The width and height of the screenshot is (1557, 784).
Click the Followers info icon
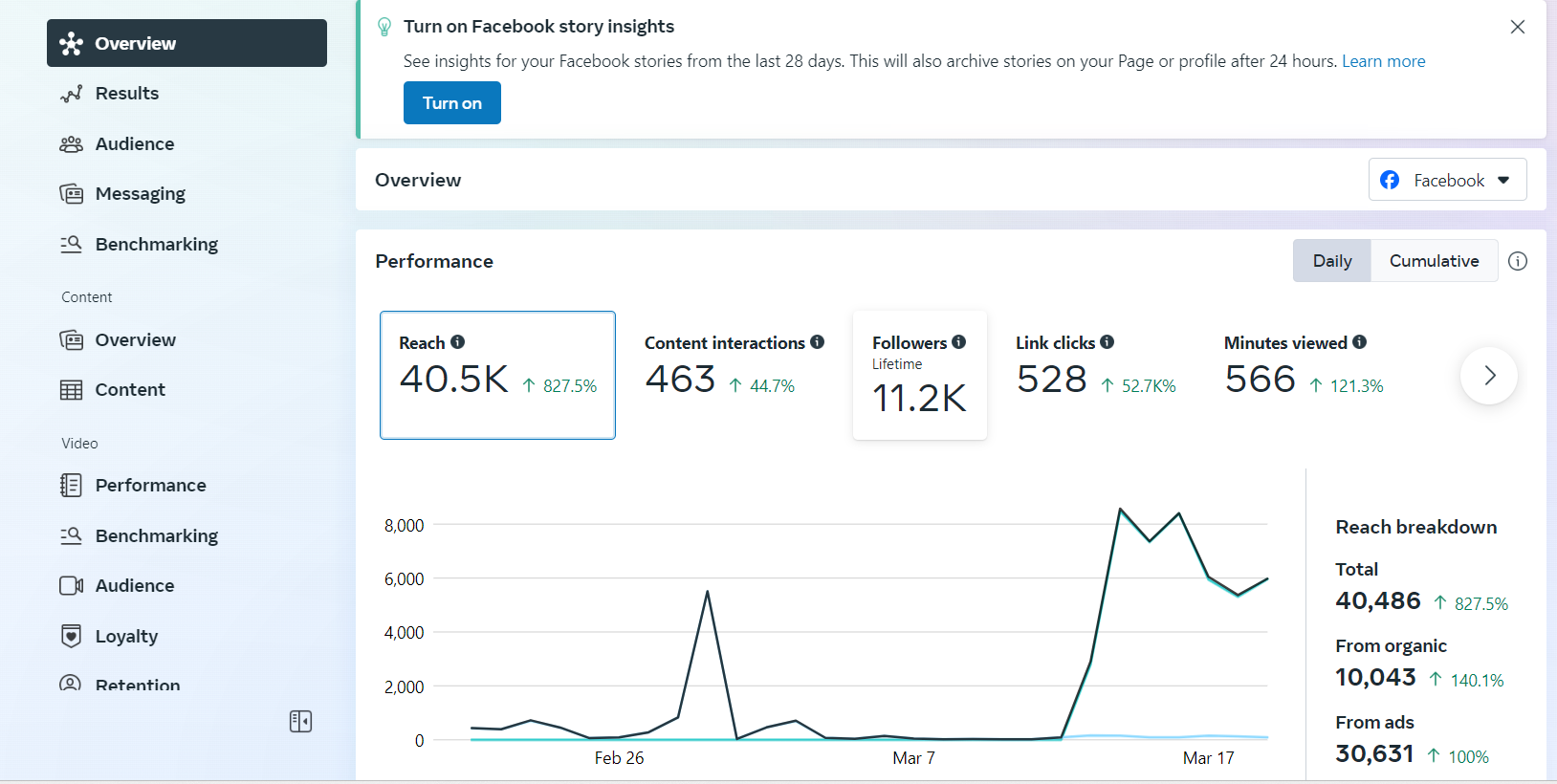coord(958,342)
